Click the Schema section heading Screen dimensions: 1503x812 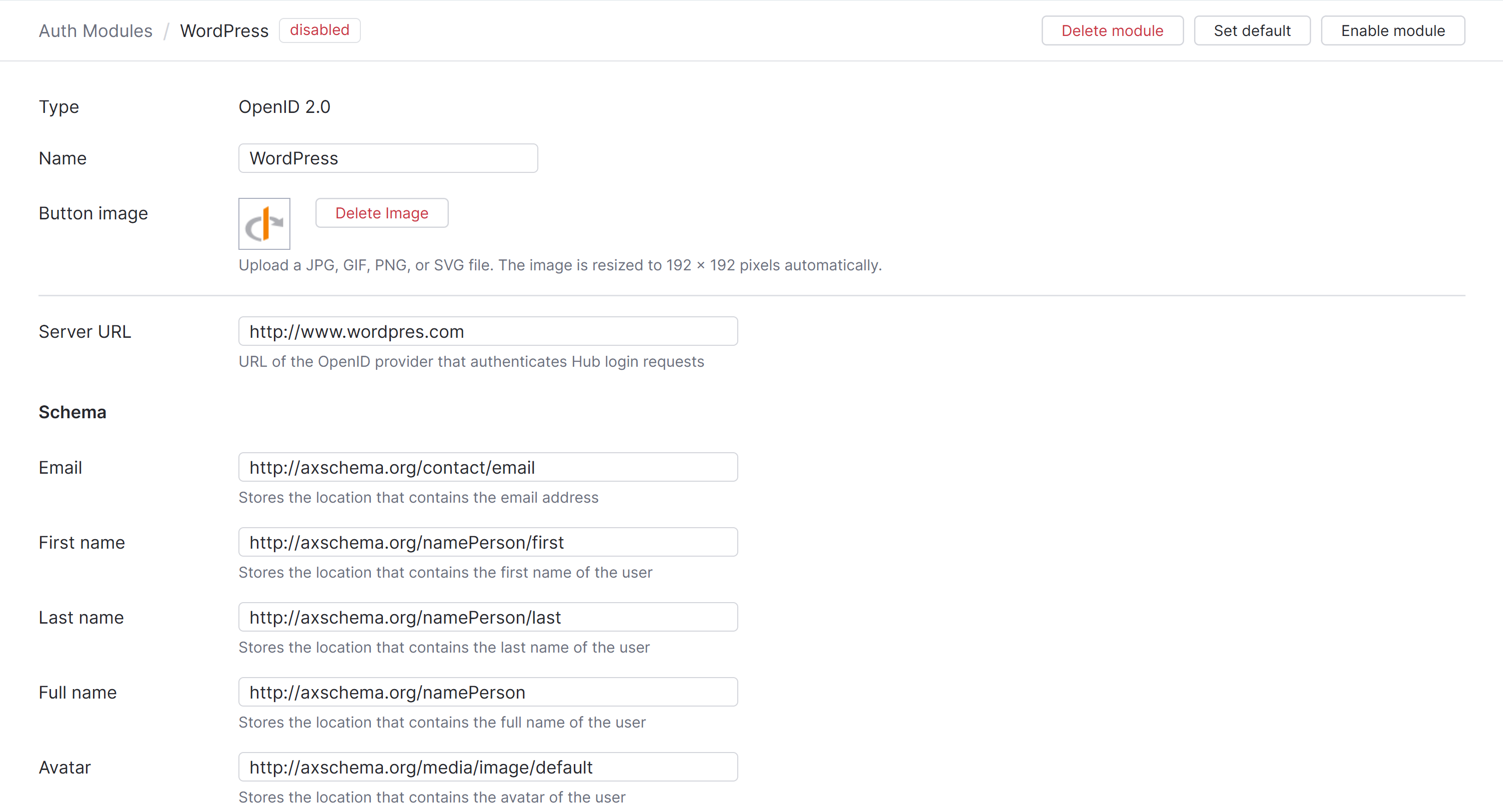click(x=72, y=412)
